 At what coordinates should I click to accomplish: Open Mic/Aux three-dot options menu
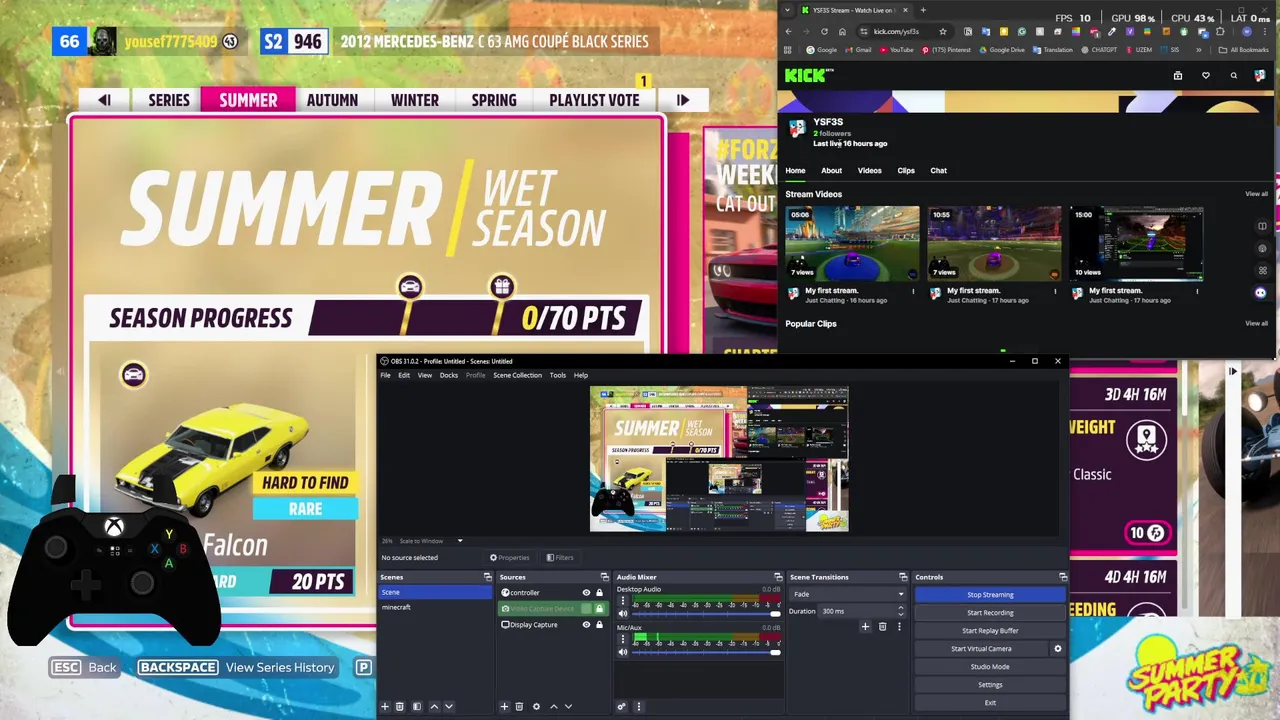(x=622, y=639)
